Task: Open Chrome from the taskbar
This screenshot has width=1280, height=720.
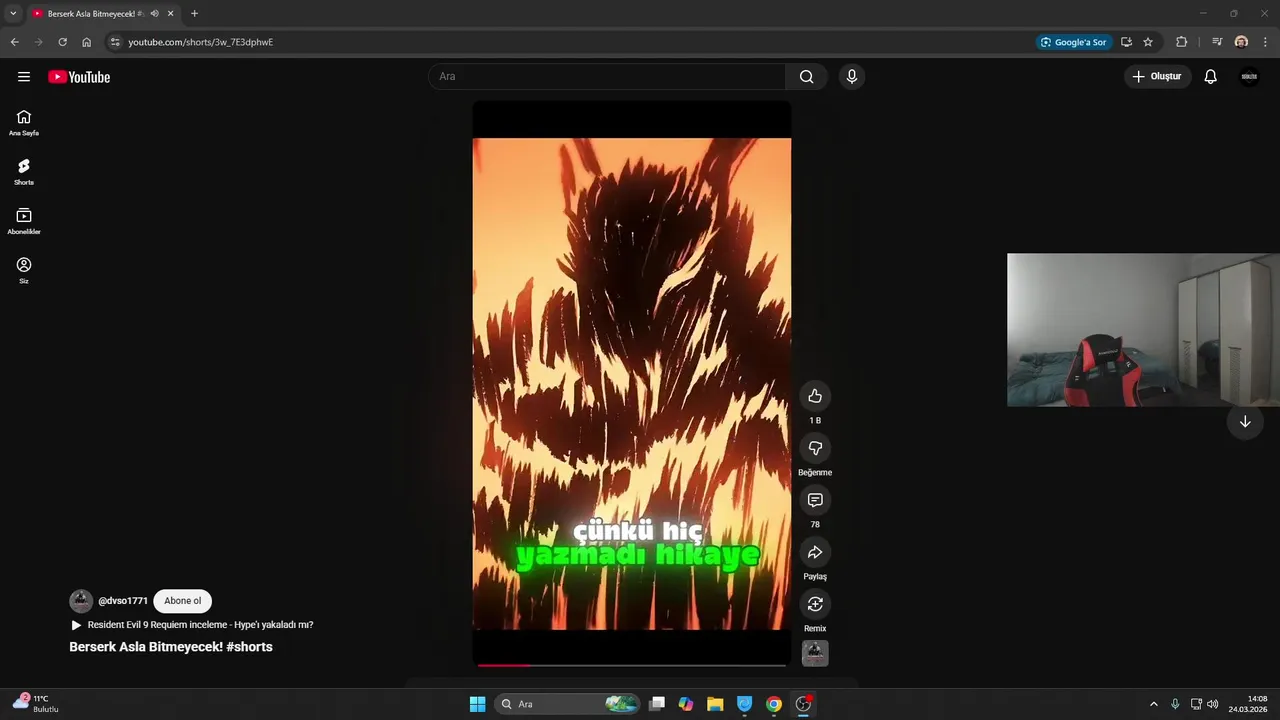Action: [774, 704]
